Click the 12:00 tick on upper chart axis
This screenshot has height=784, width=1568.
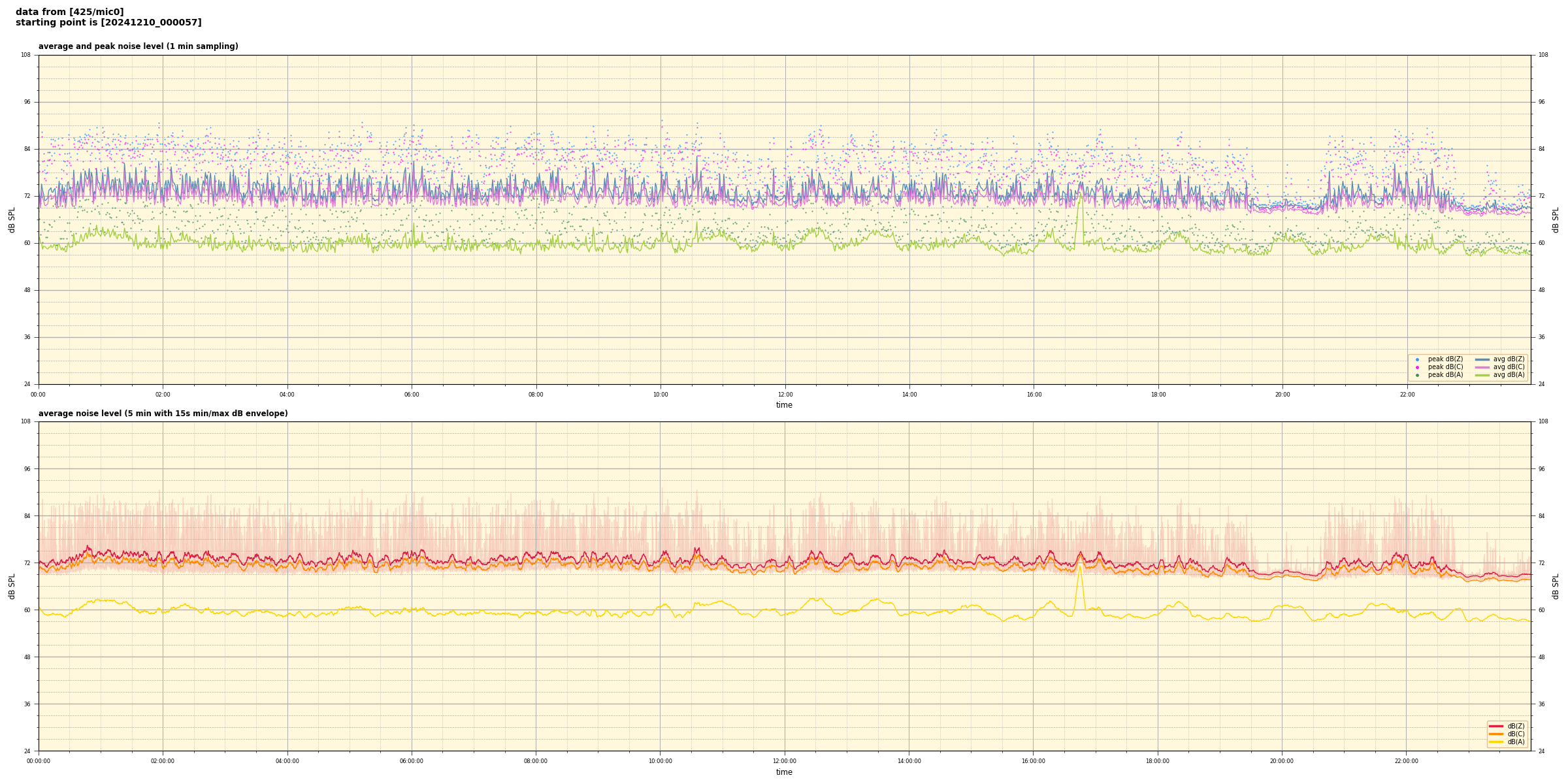click(x=785, y=395)
